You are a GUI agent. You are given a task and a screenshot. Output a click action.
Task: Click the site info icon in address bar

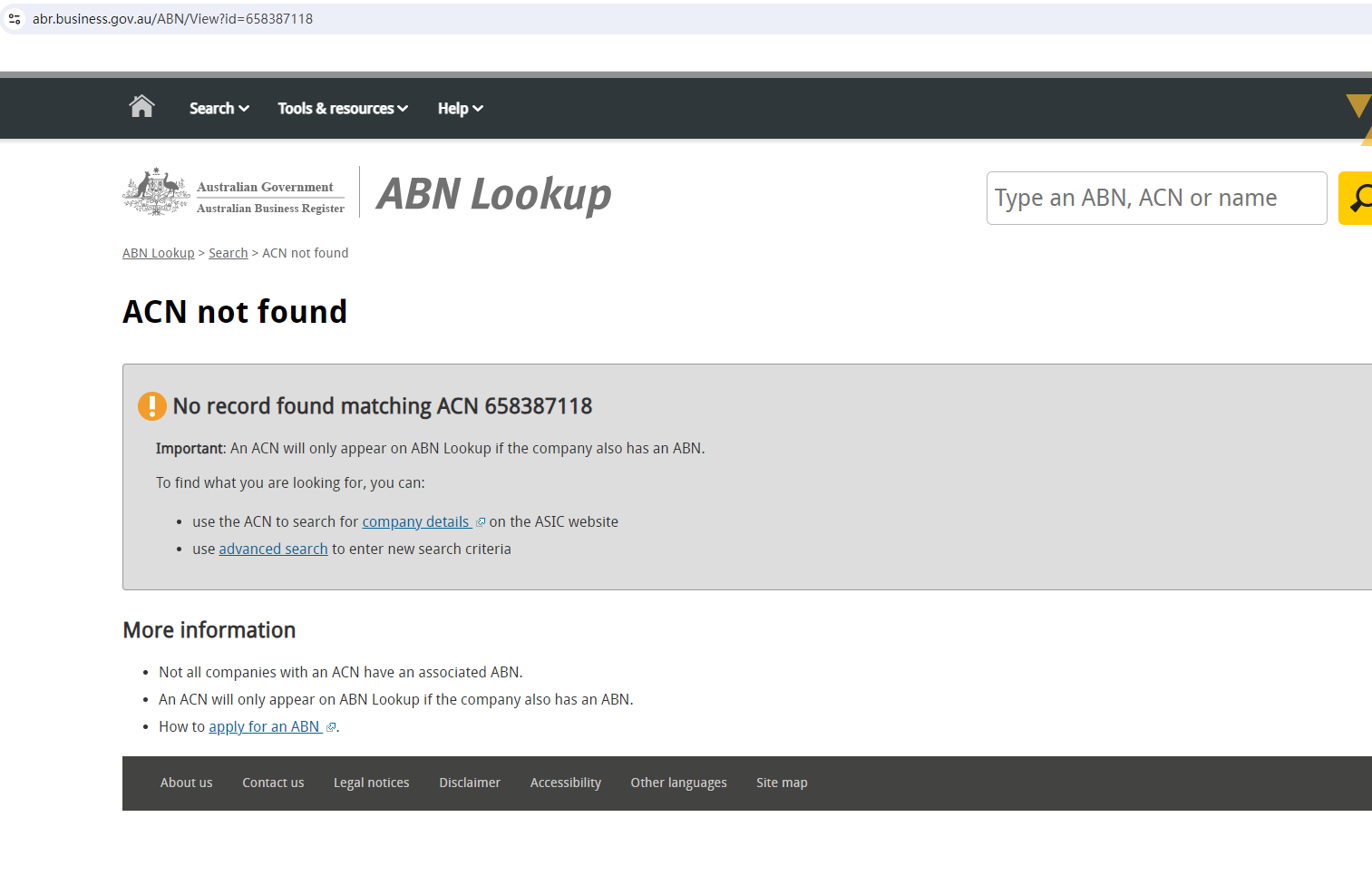tap(15, 19)
